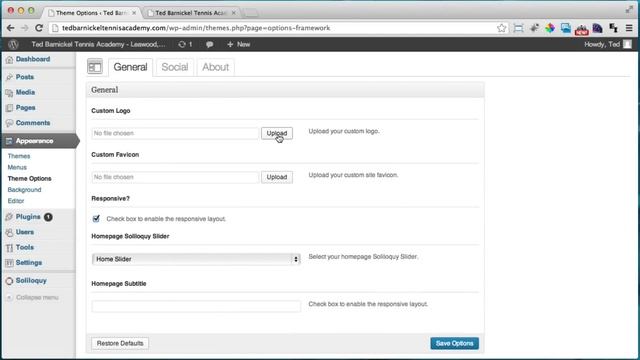
Task: Click the Homepage Subtitle text field
Action: [x=196, y=307]
